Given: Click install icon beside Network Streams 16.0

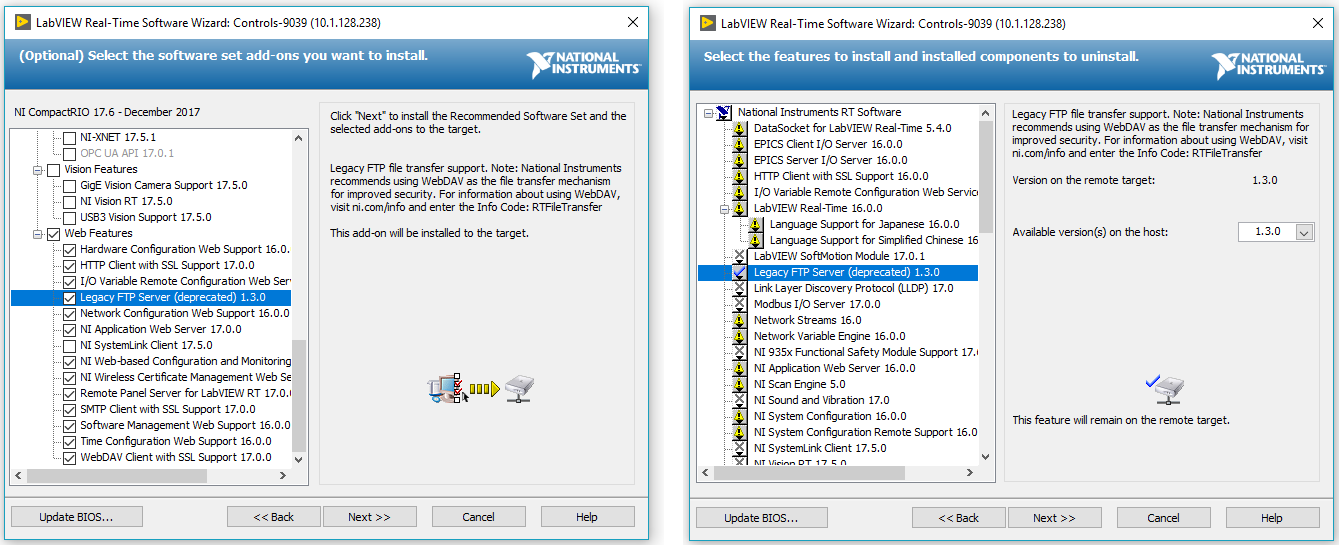Looking at the screenshot, I should [740, 320].
